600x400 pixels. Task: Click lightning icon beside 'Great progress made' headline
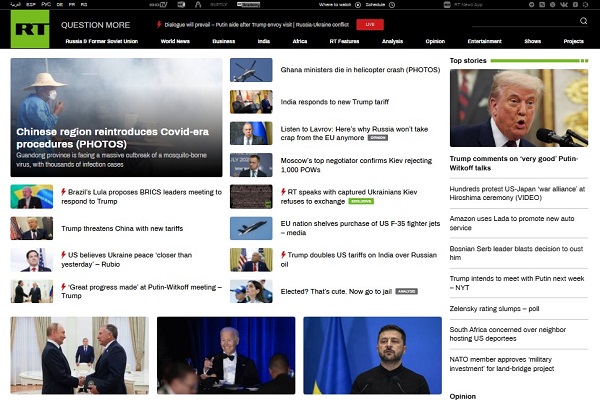[64, 287]
